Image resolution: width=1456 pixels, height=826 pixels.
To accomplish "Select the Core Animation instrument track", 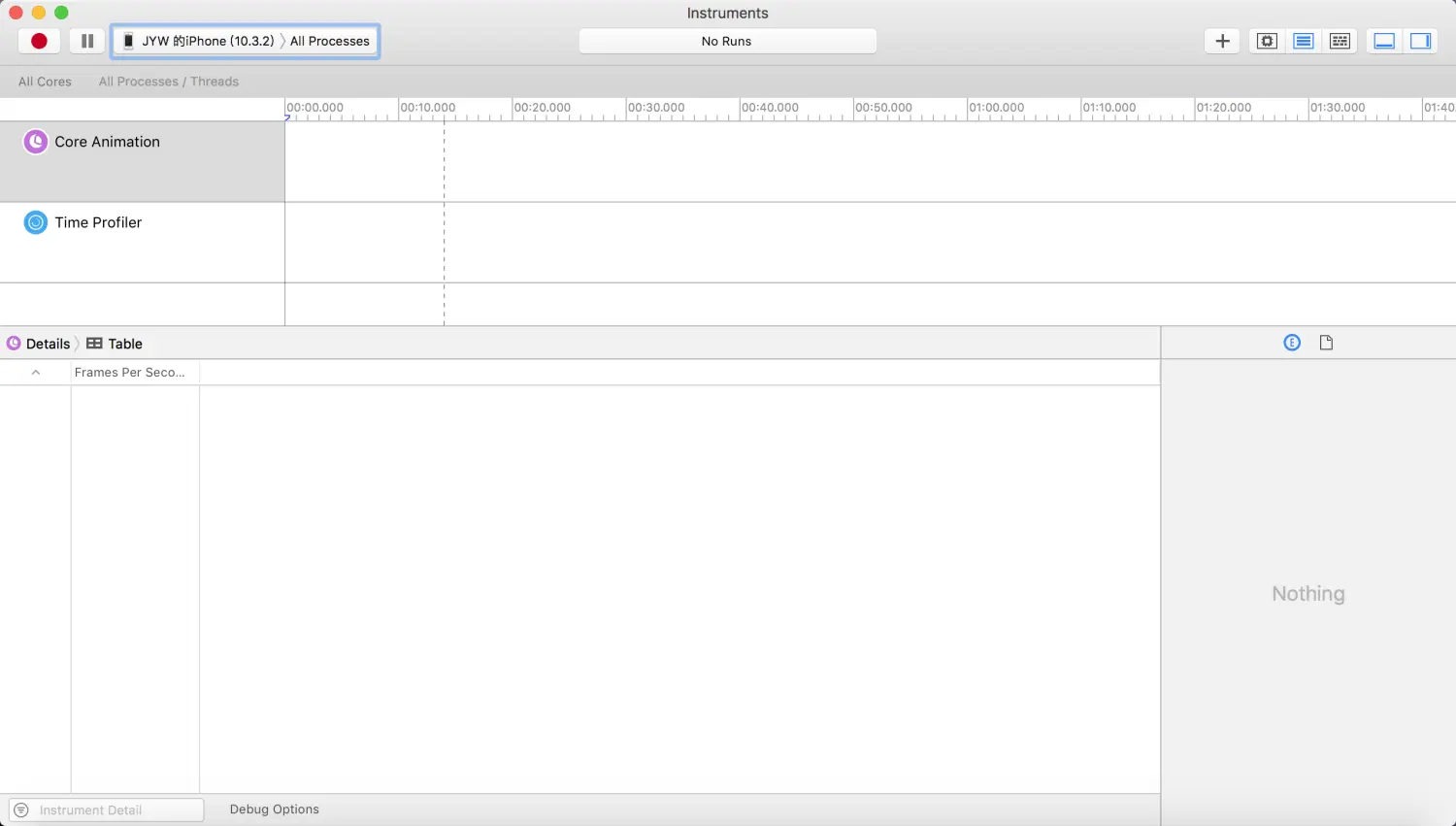I will (142, 161).
